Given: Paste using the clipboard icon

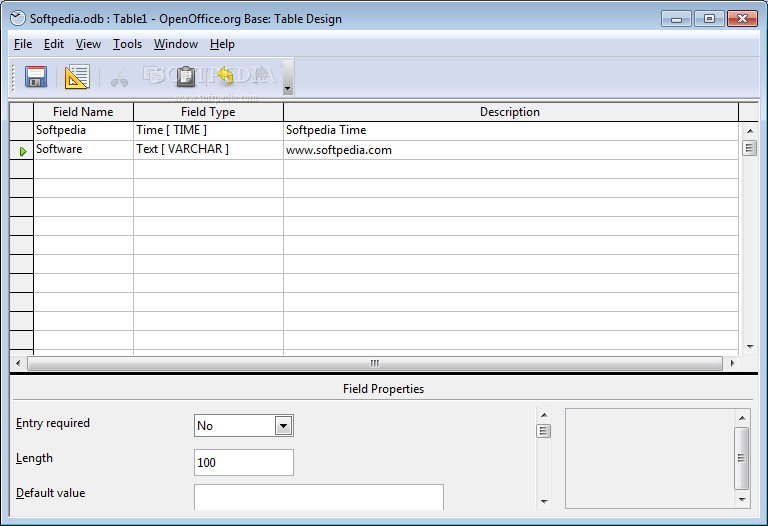Looking at the screenshot, I should coord(186,76).
